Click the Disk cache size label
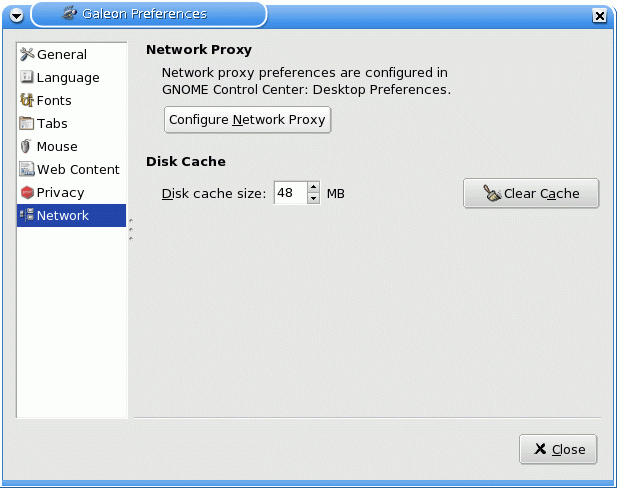617x488 pixels. click(214, 193)
